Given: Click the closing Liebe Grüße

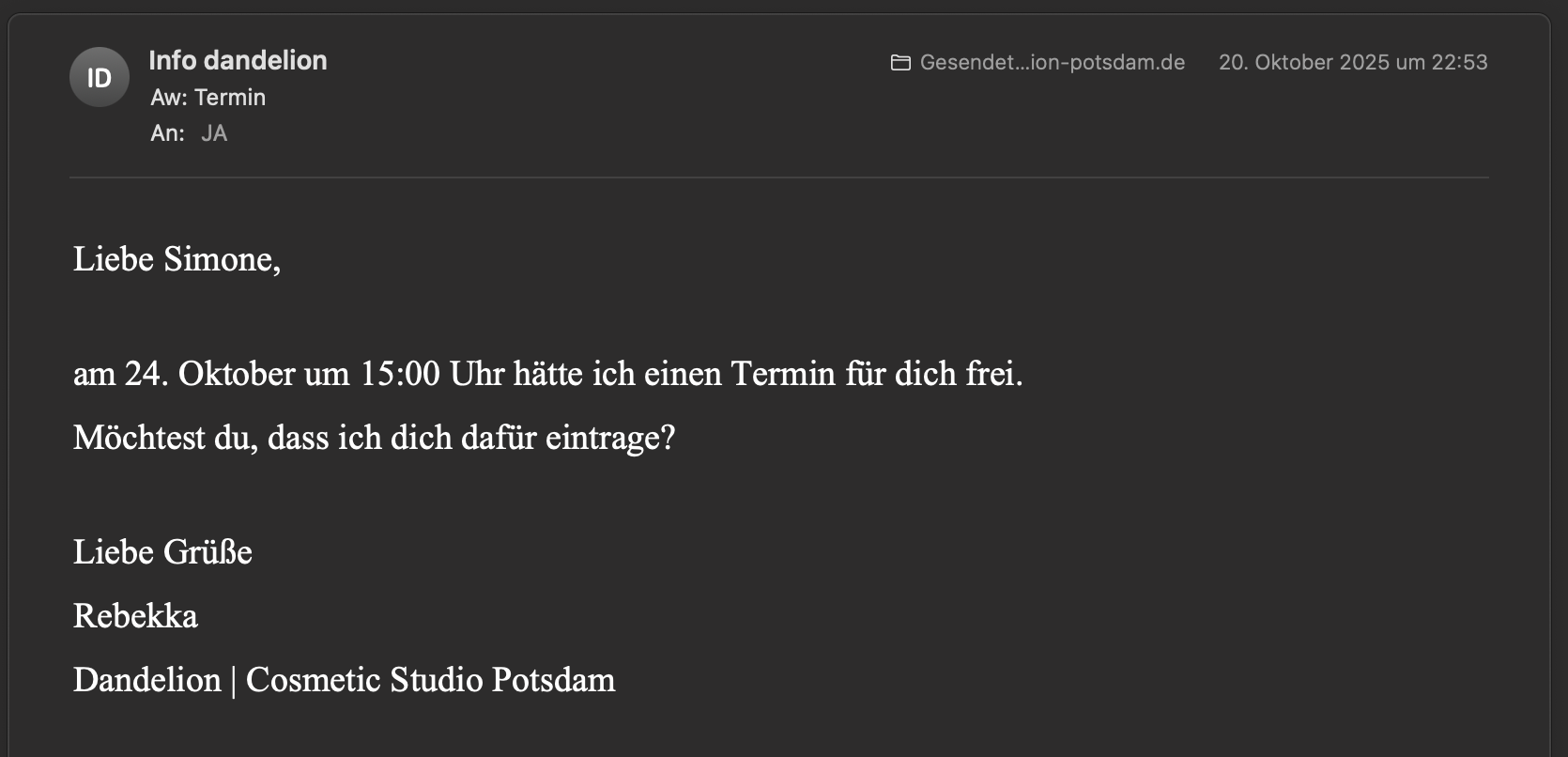Looking at the screenshot, I should click(x=162, y=552).
